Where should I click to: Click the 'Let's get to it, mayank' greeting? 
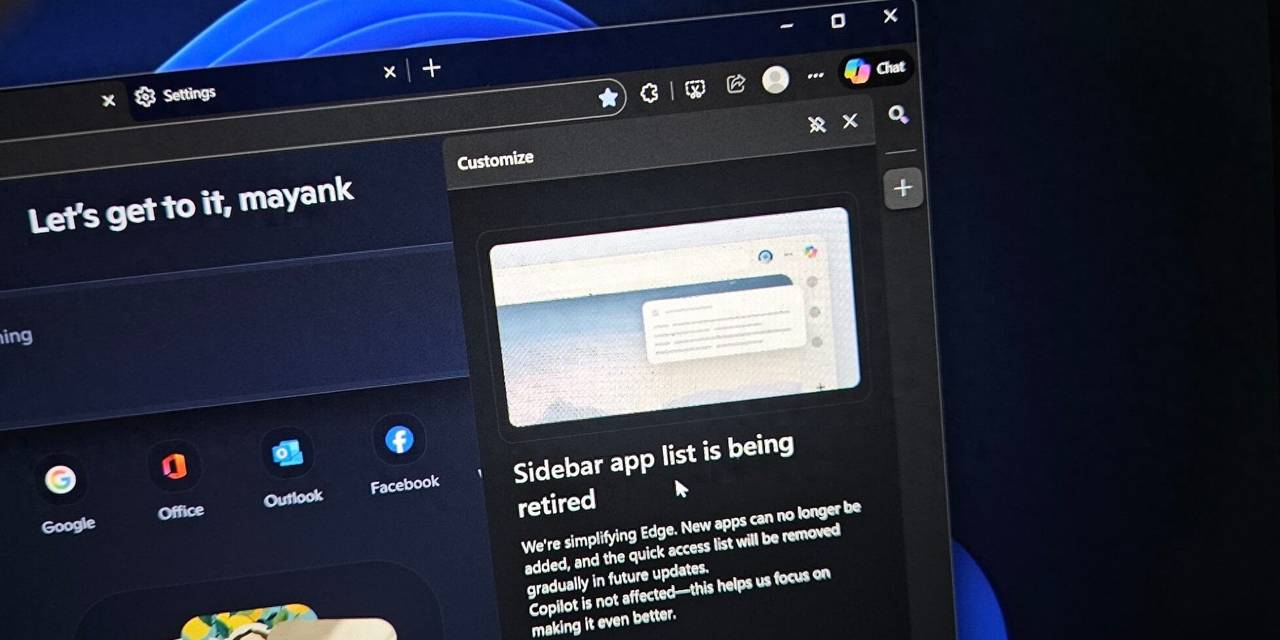click(190, 205)
